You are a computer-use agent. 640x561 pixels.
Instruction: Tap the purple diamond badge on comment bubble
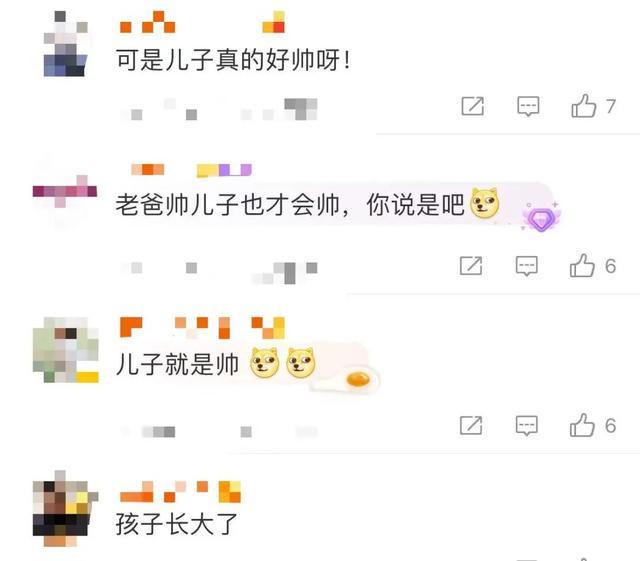540,217
